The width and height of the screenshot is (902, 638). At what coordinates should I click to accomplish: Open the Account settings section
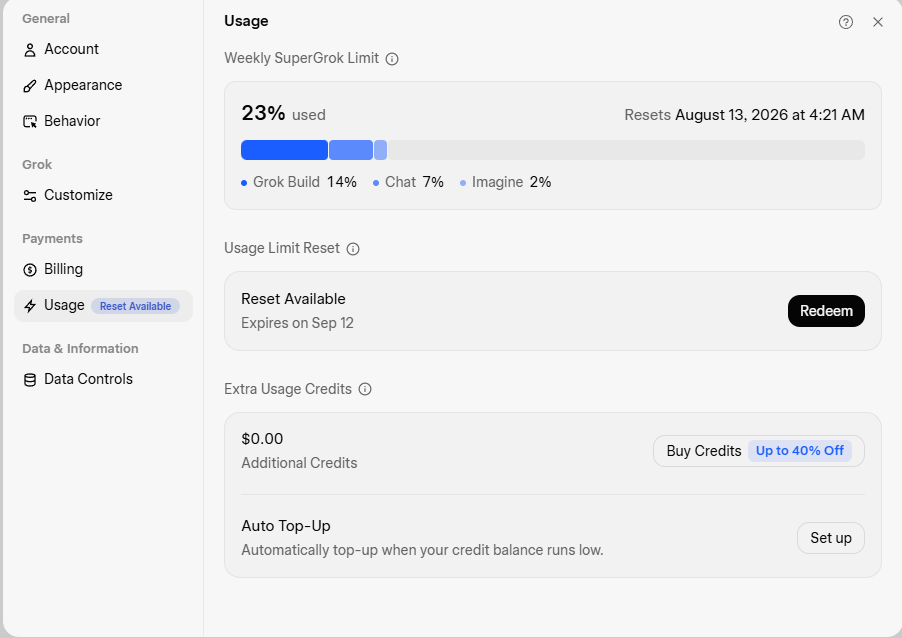point(103,49)
